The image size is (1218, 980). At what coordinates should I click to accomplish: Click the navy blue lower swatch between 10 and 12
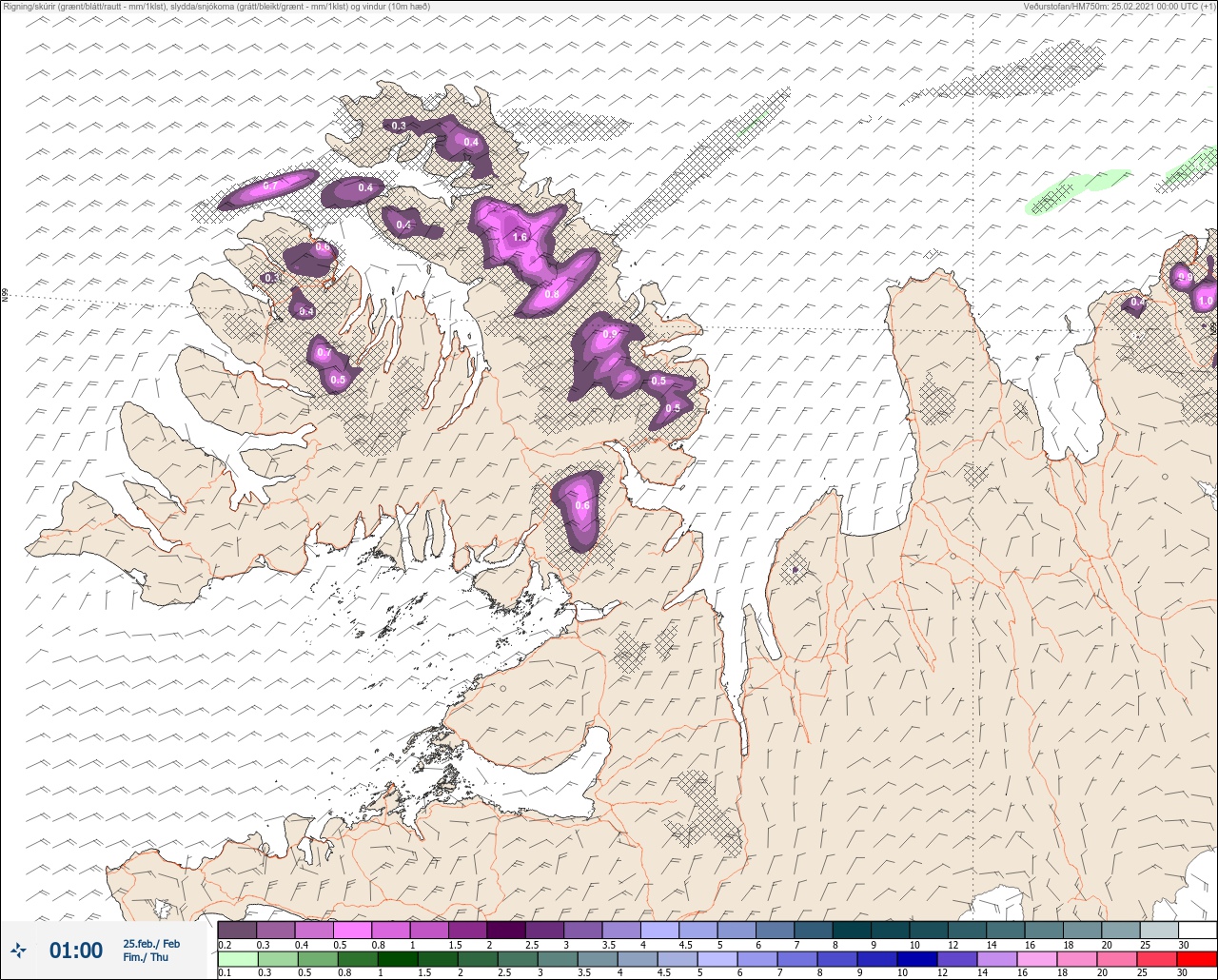pos(917,959)
